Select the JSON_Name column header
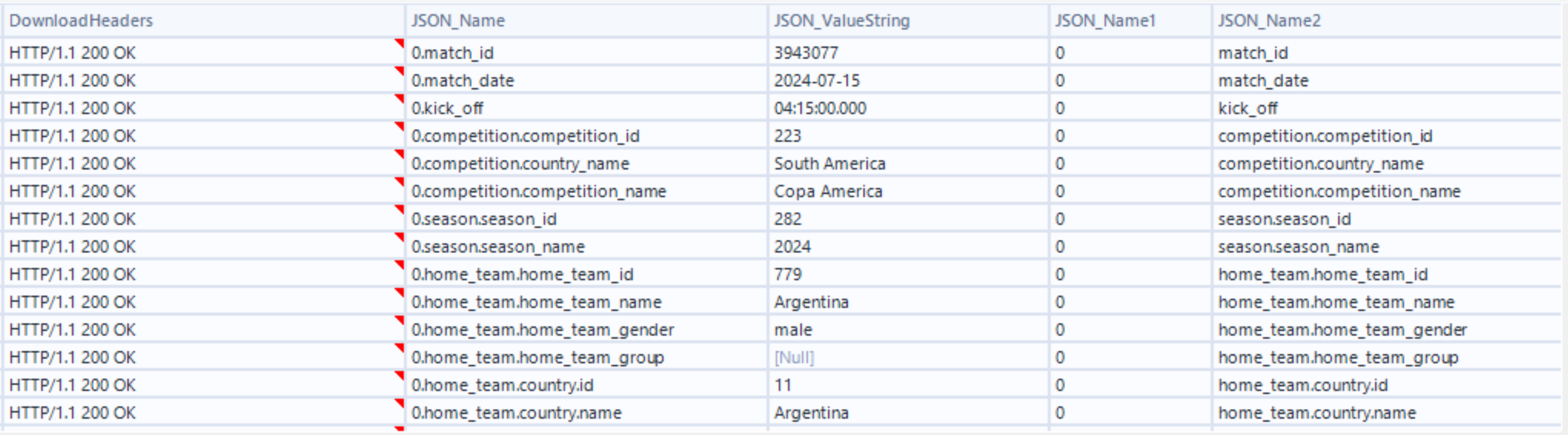 point(458,21)
